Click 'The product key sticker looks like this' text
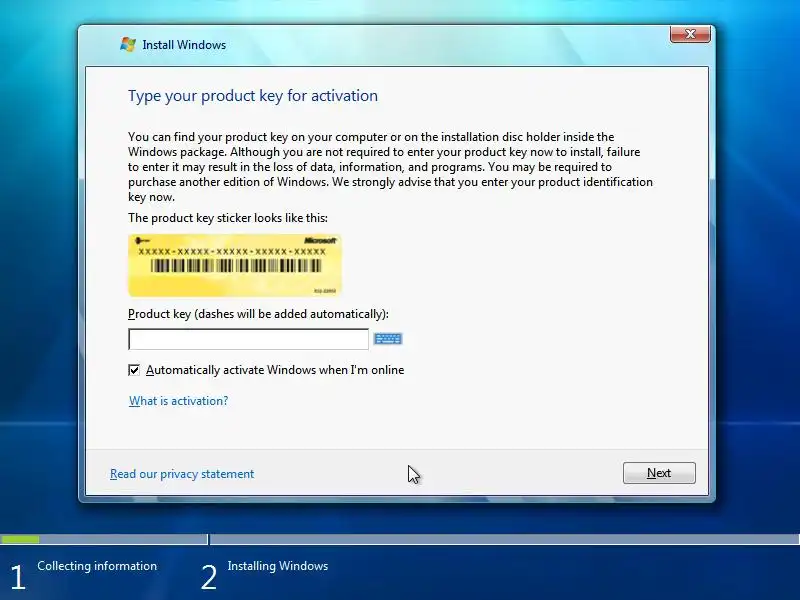800x600 pixels. pyautogui.click(x=228, y=218)
